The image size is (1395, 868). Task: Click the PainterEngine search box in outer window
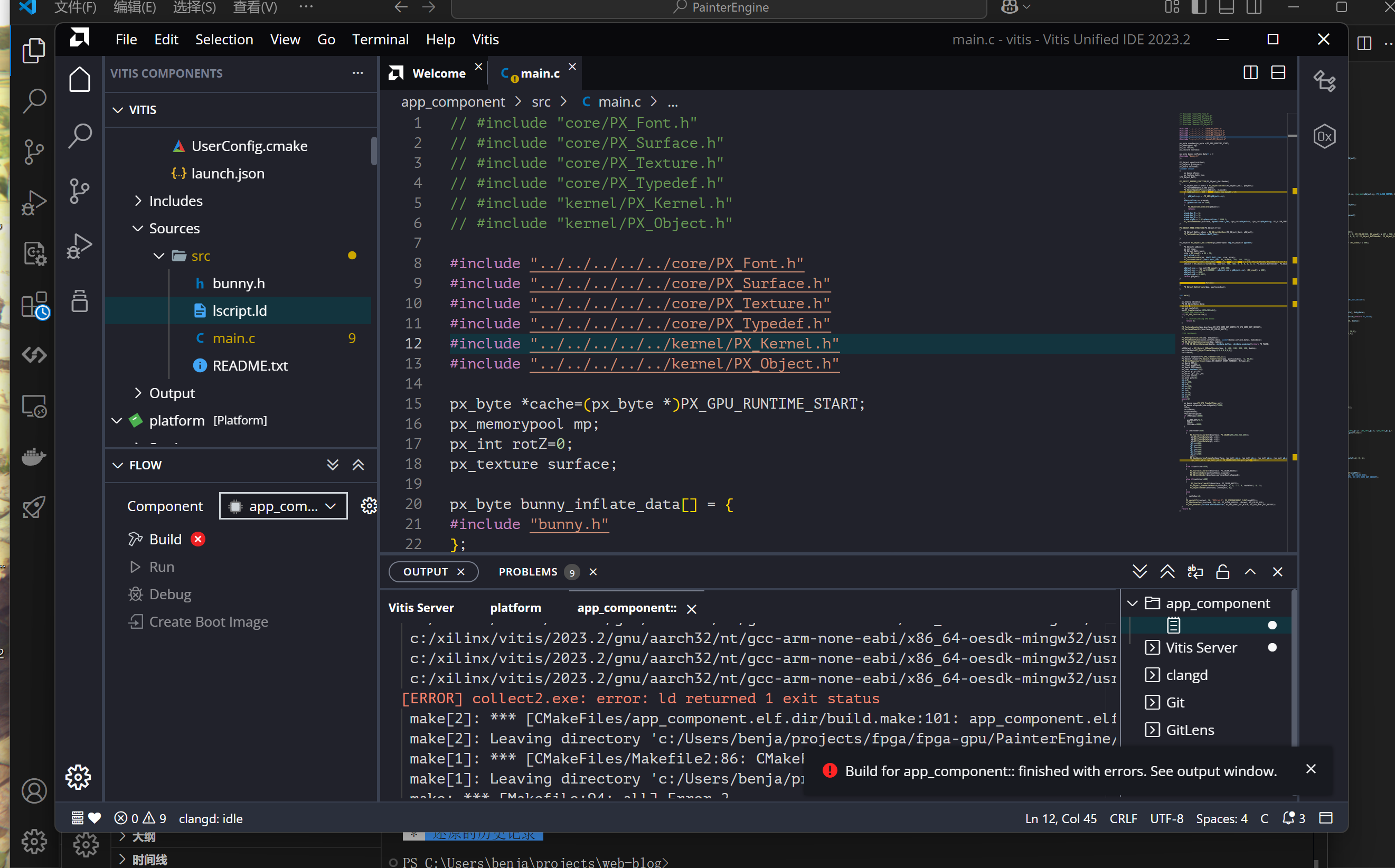click(719, 7)
